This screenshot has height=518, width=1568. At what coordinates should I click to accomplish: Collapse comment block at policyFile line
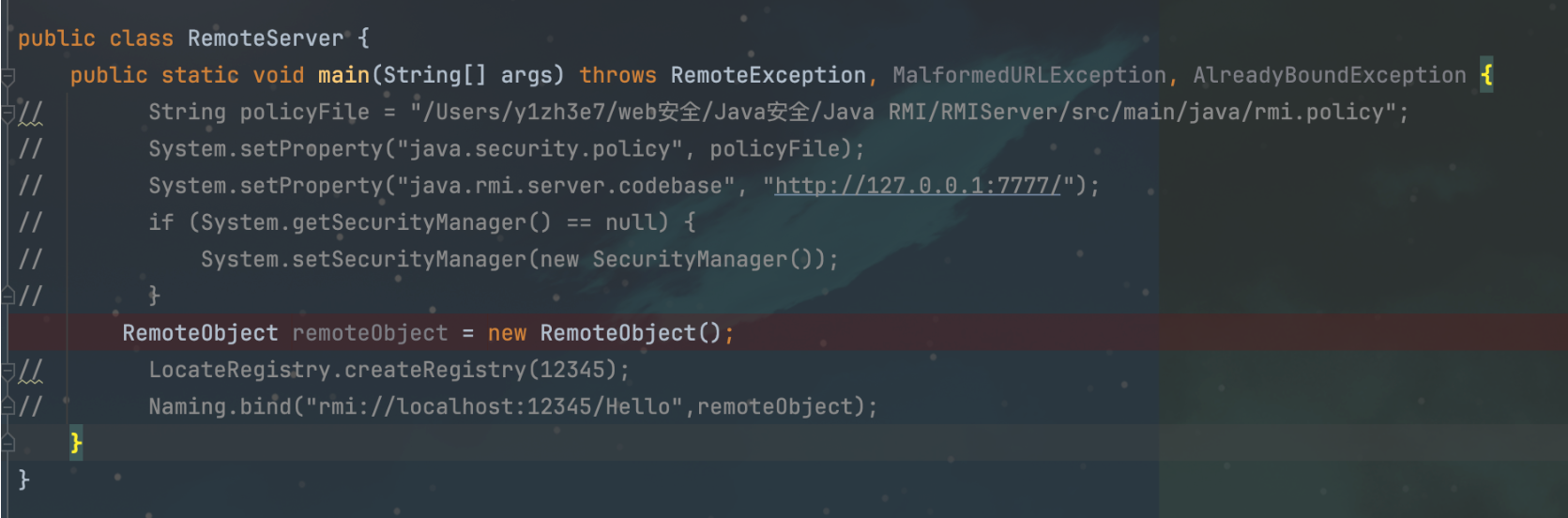coord(8,114)
